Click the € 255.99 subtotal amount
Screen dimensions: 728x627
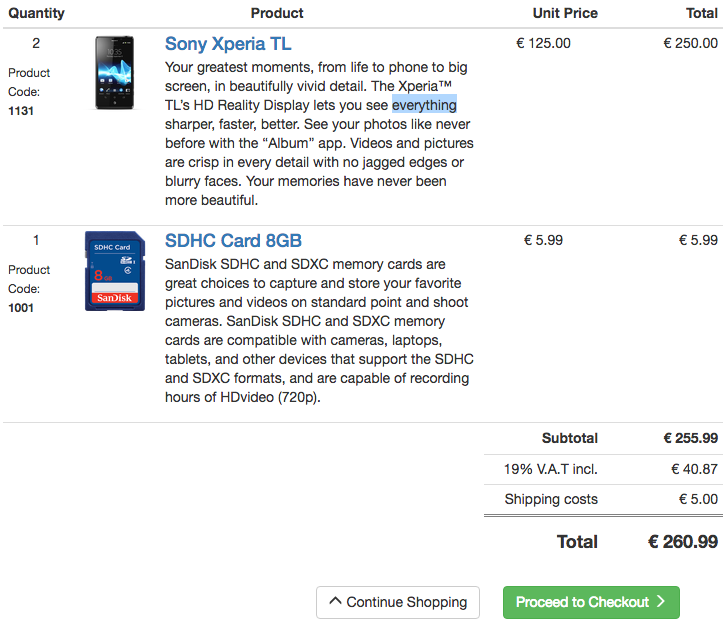click(x=691, y=438)
